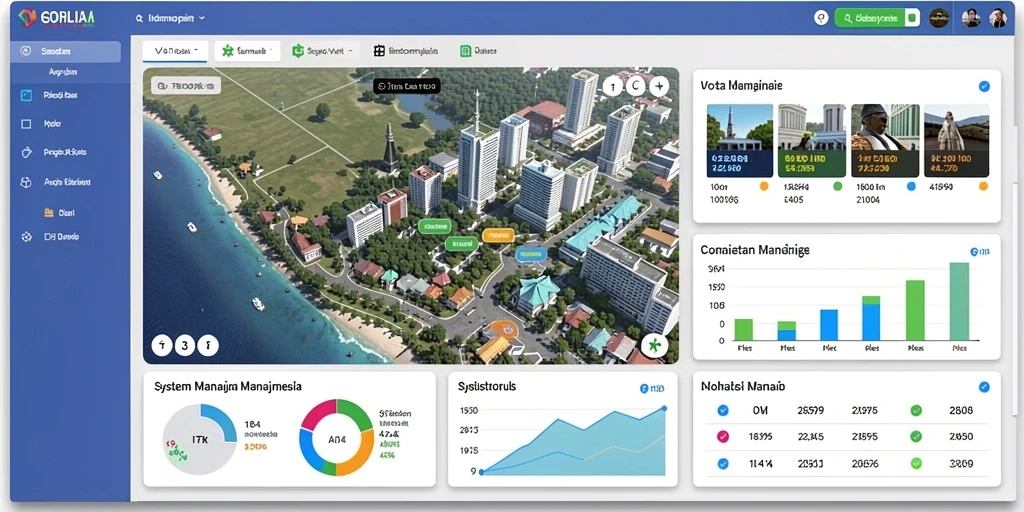Open the white-robed figure thumbnail card
Image resolution: width=1024 pixels, height=512 pixels.
(x=956, y=140)
